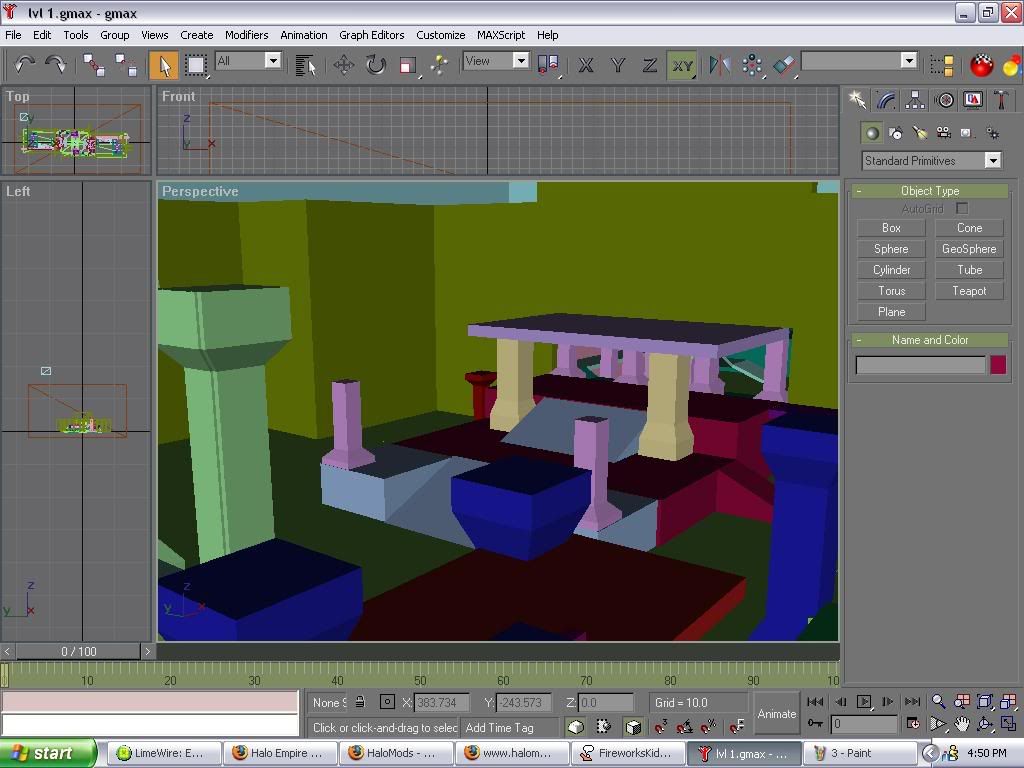Screen dimensions: 1024x768
Task: Enable the AutoGrid checkbox
Action: (x=962, y=208)
